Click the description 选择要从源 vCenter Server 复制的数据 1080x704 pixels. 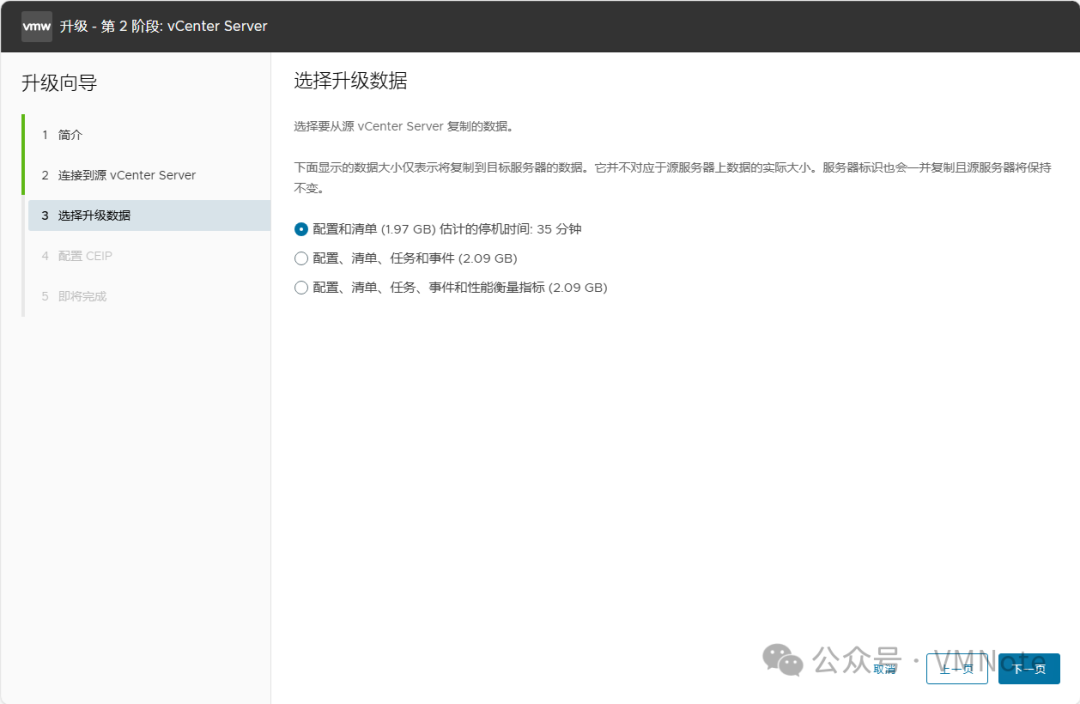pyautogui.click(x=404, y=126)
